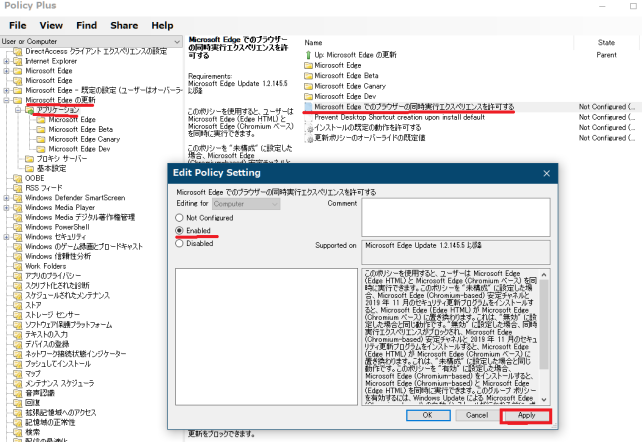This screenshot has width=642, height=442.
Task: Click the Microsoft Edge Dev folder icon in tree
Action: (41, 149)
